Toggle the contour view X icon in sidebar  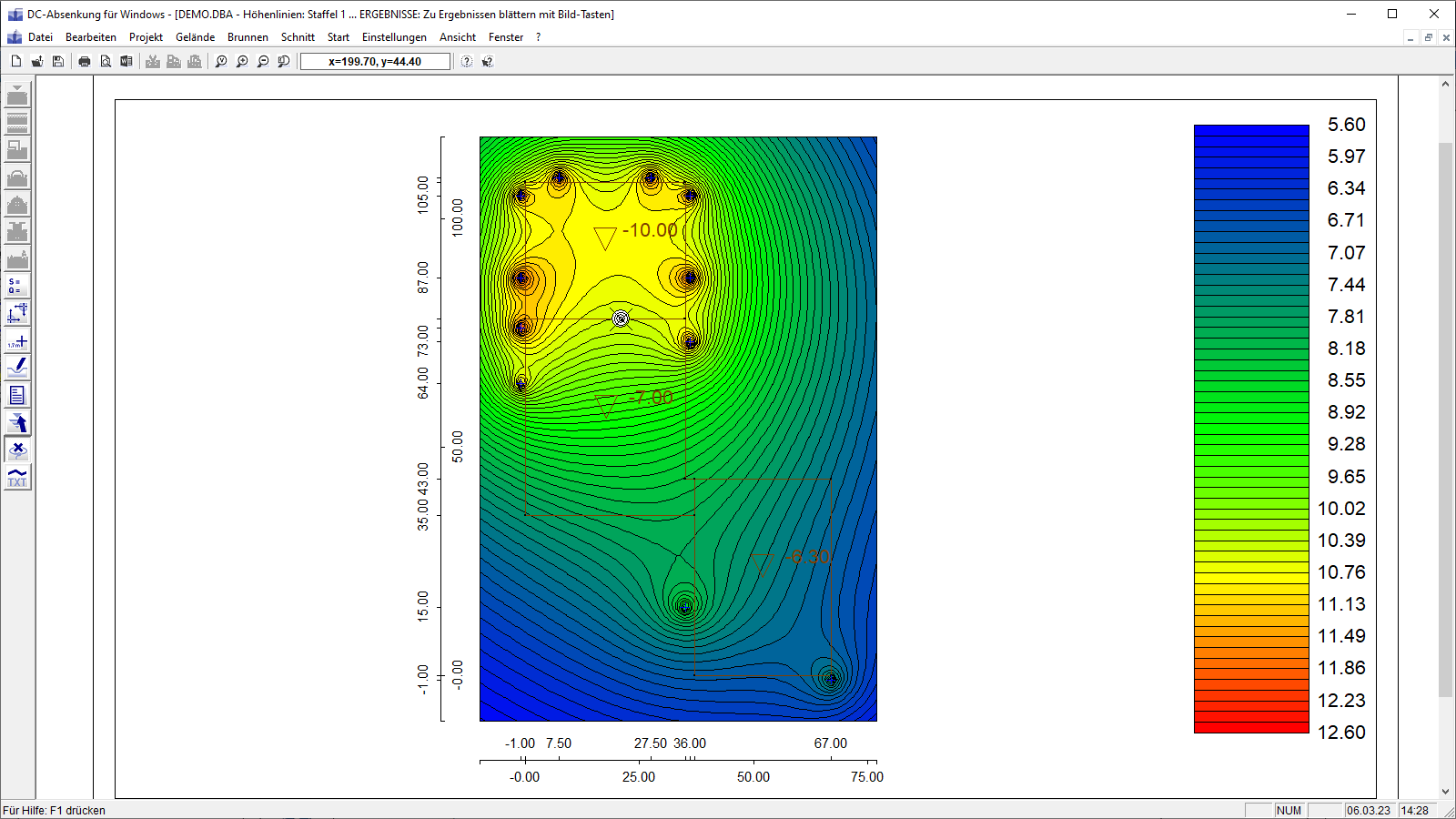[17, 450]
